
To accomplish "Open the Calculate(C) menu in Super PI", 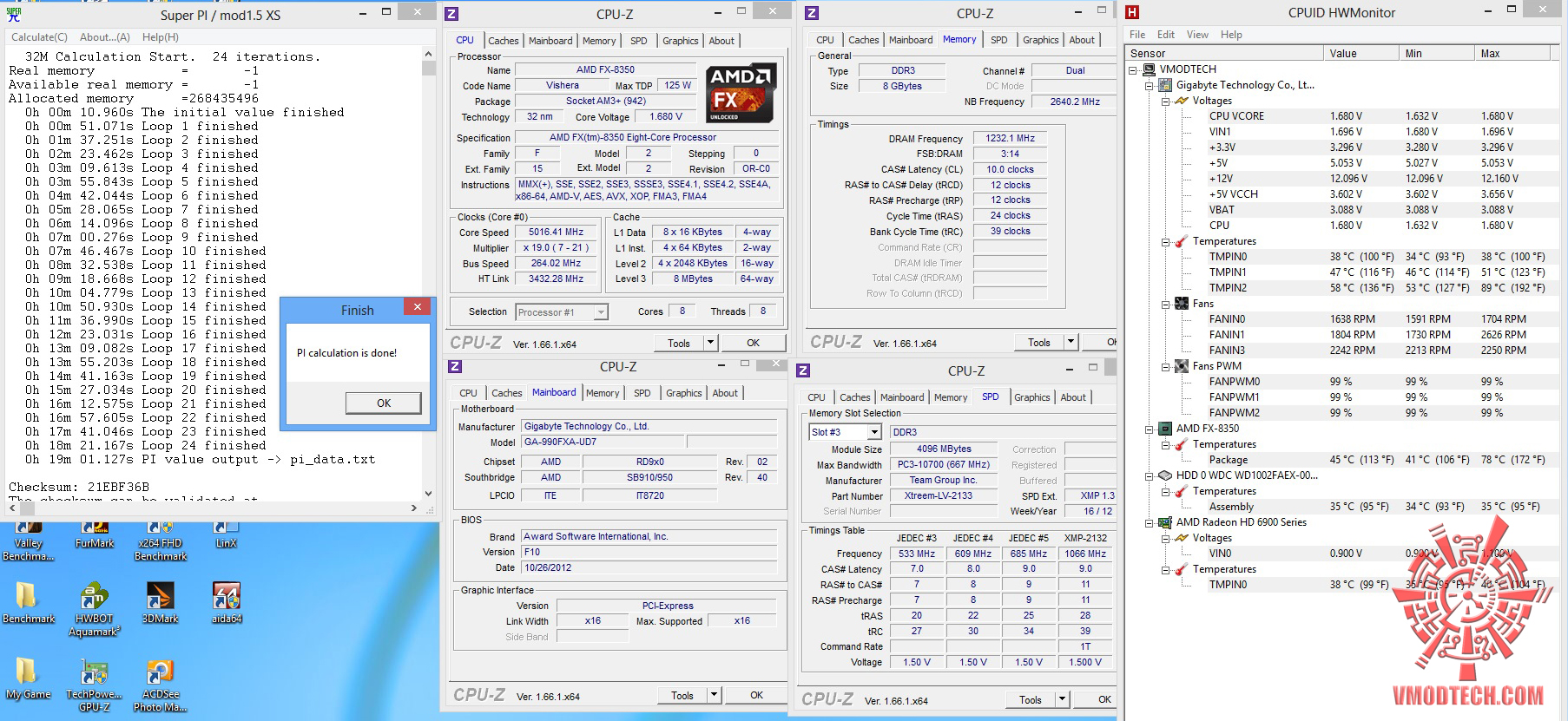I will 39,37.
